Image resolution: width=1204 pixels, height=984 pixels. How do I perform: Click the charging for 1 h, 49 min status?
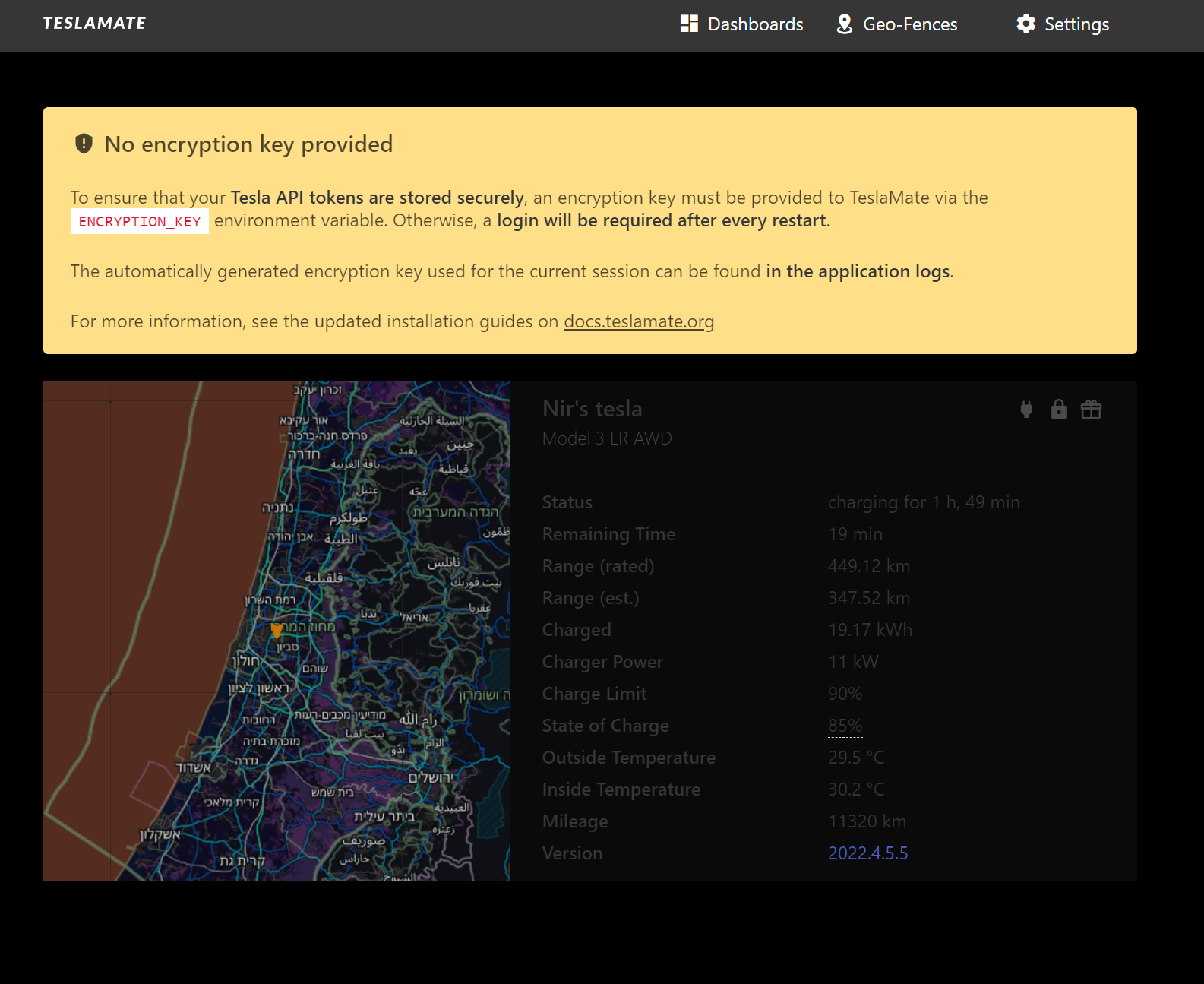click(924, 502)
